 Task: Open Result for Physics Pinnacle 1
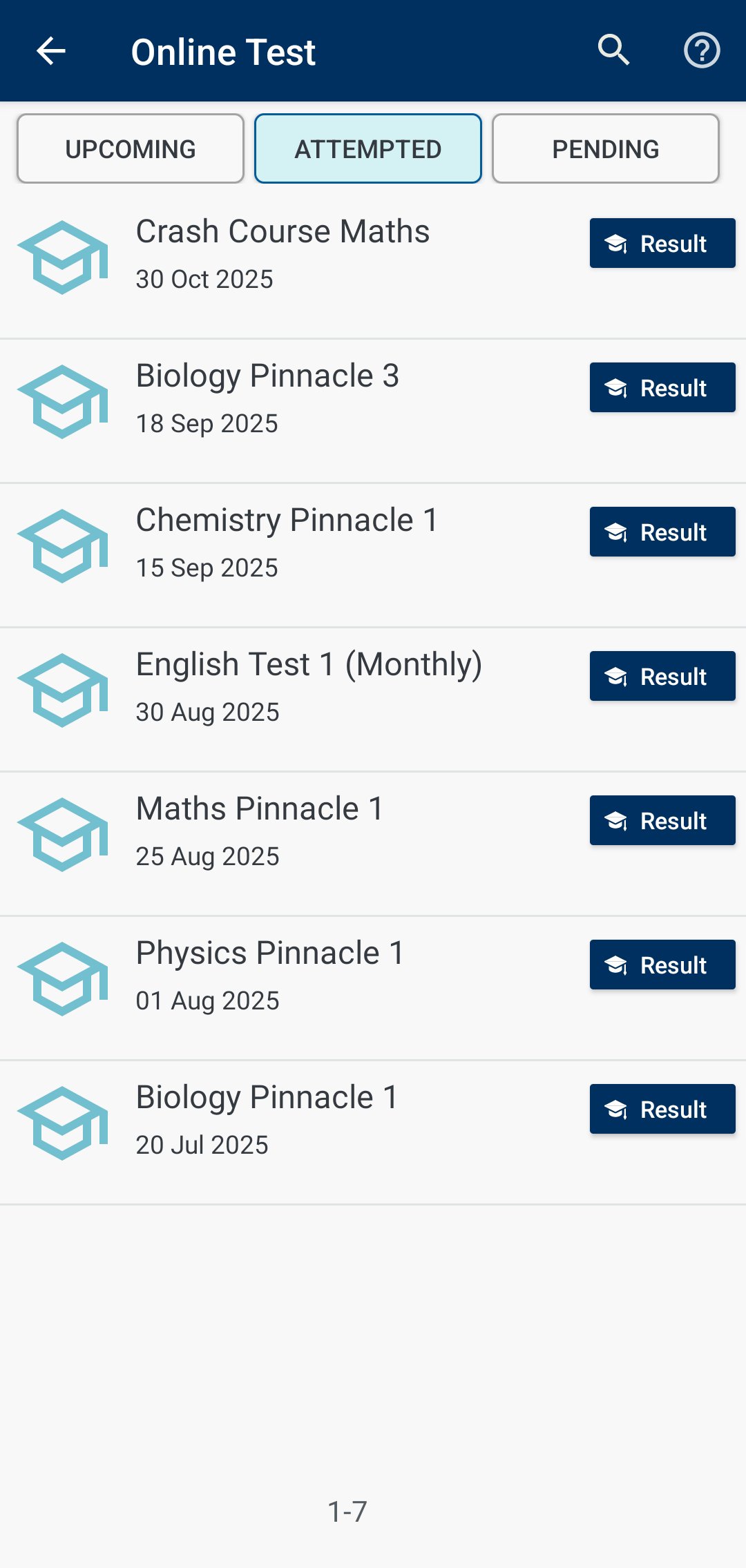662,965
